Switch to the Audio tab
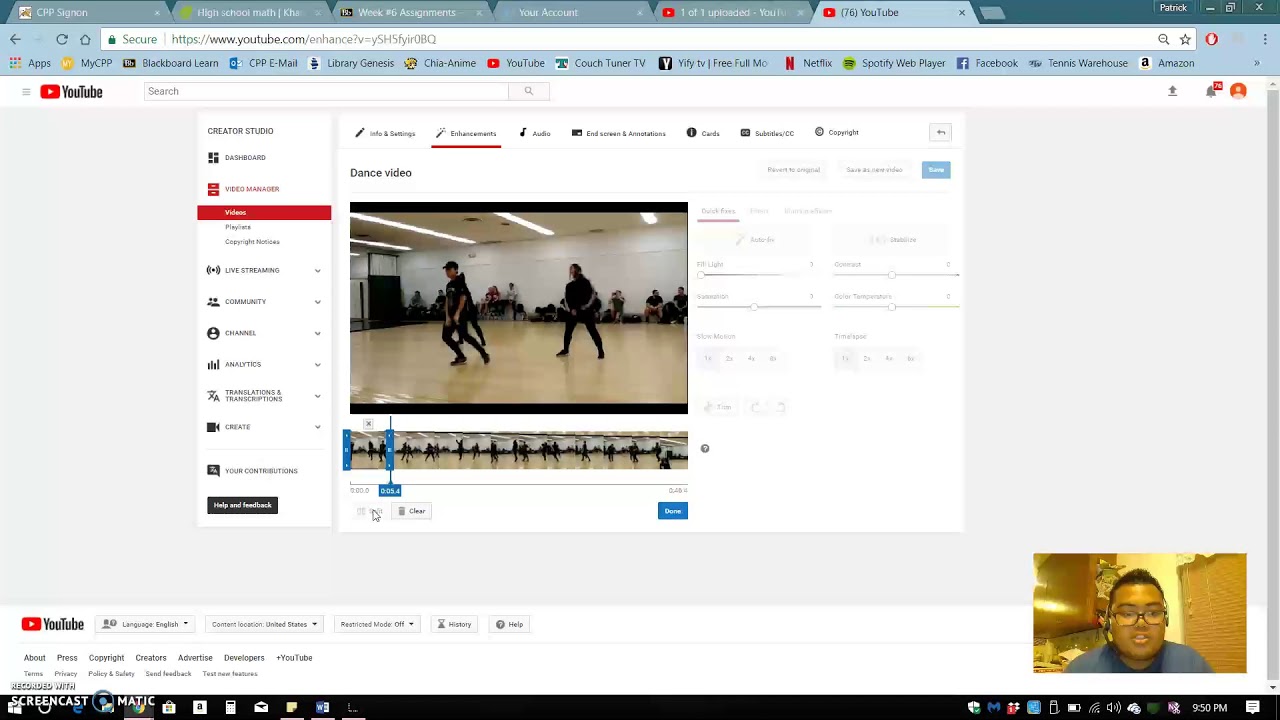This screenshot has width=1280, height=720. click(x=534, y=133)
